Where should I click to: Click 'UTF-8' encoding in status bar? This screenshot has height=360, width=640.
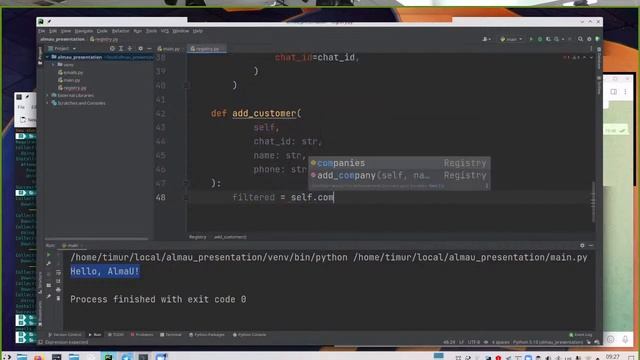pyautogui.click(x=474, y=342)
